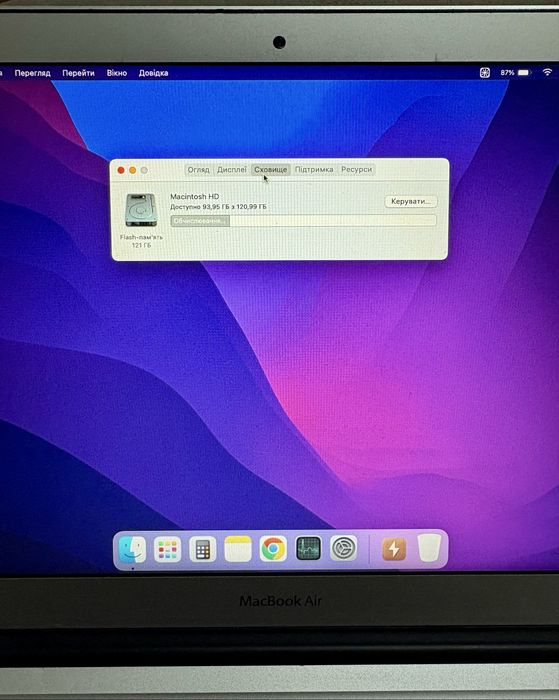This screenshot has height=700, width=559.
Task: Open the Перегляд menu
Action: pos(32,73)
